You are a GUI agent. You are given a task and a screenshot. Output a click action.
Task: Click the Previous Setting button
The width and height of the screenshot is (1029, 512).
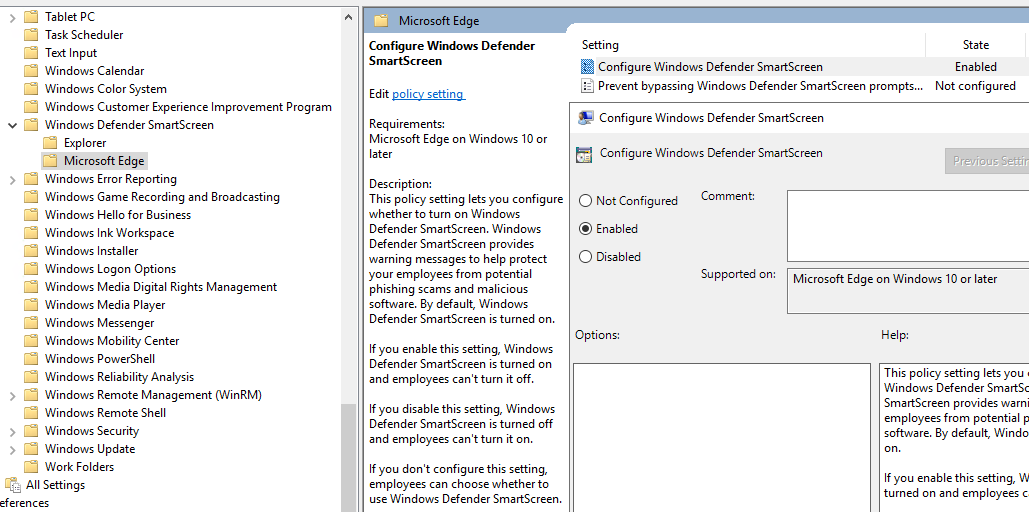click(x=987, y=161)
